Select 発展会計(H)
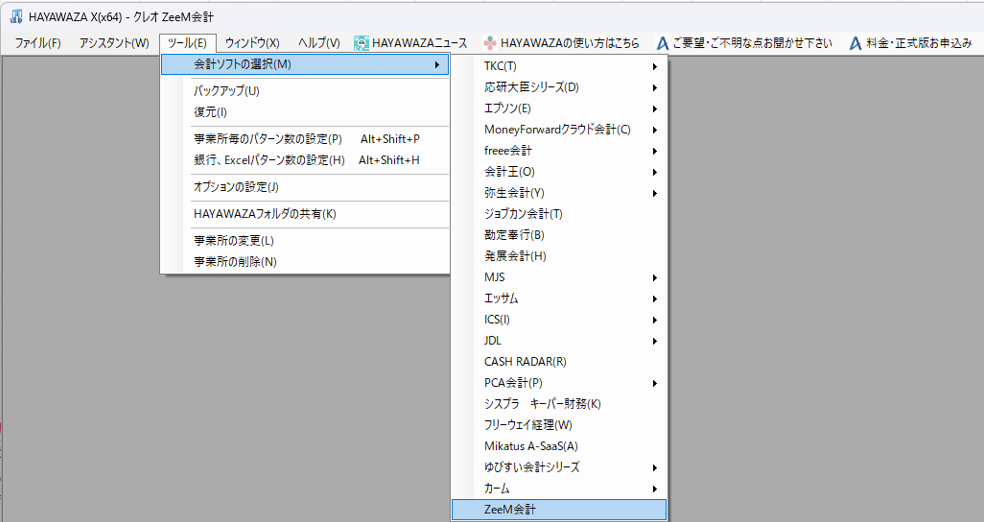 tap(559, 256)
